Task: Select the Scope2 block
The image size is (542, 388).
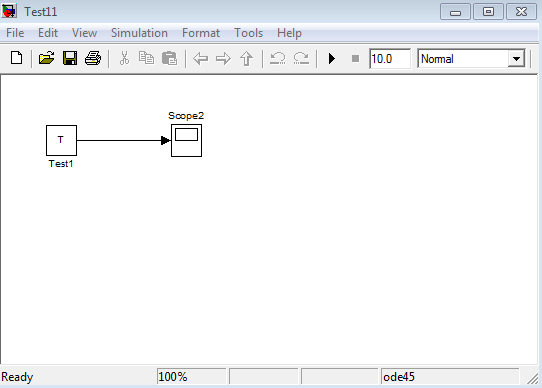Action: pos(186,140)
